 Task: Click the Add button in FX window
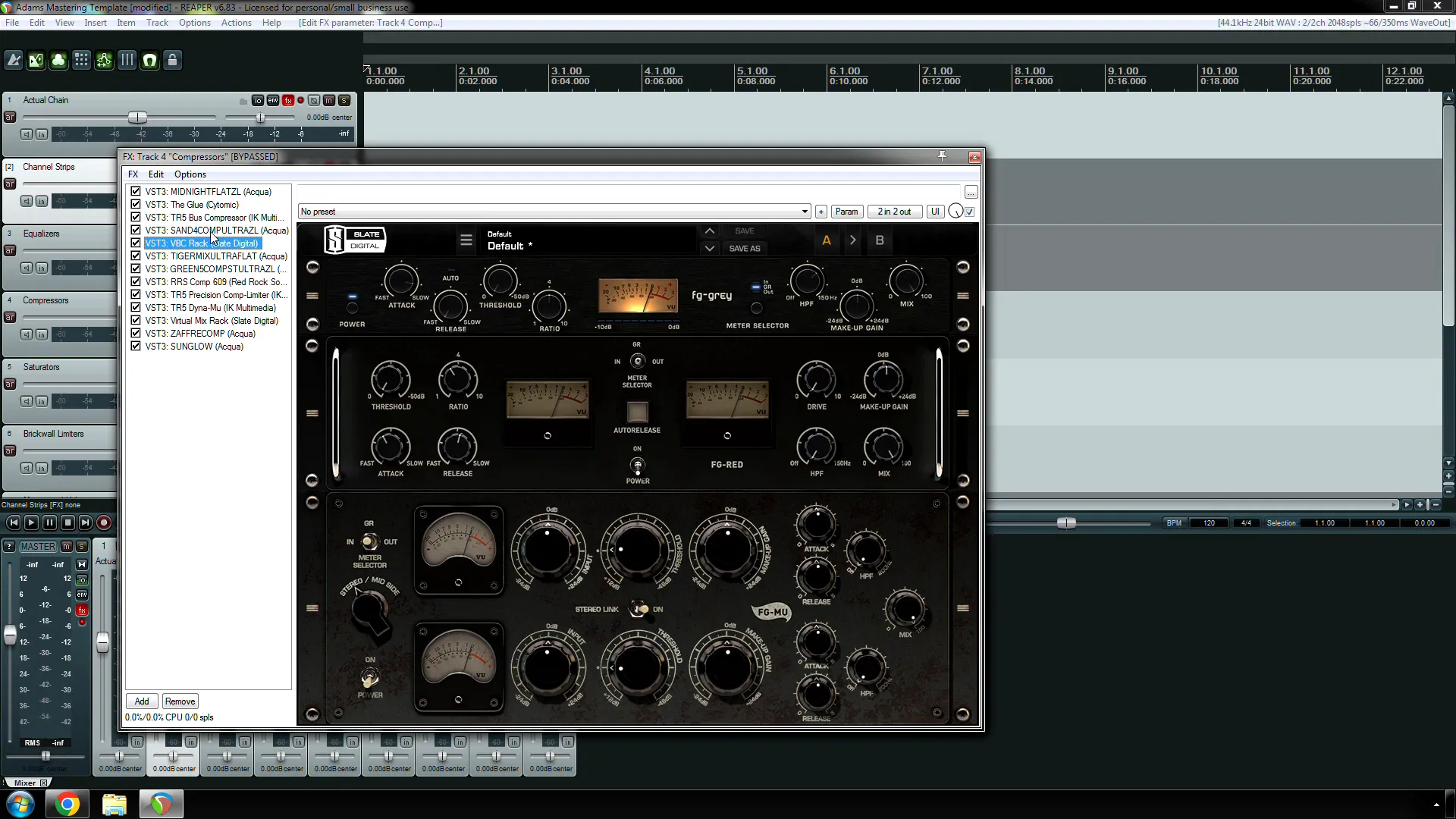[142, 701]
